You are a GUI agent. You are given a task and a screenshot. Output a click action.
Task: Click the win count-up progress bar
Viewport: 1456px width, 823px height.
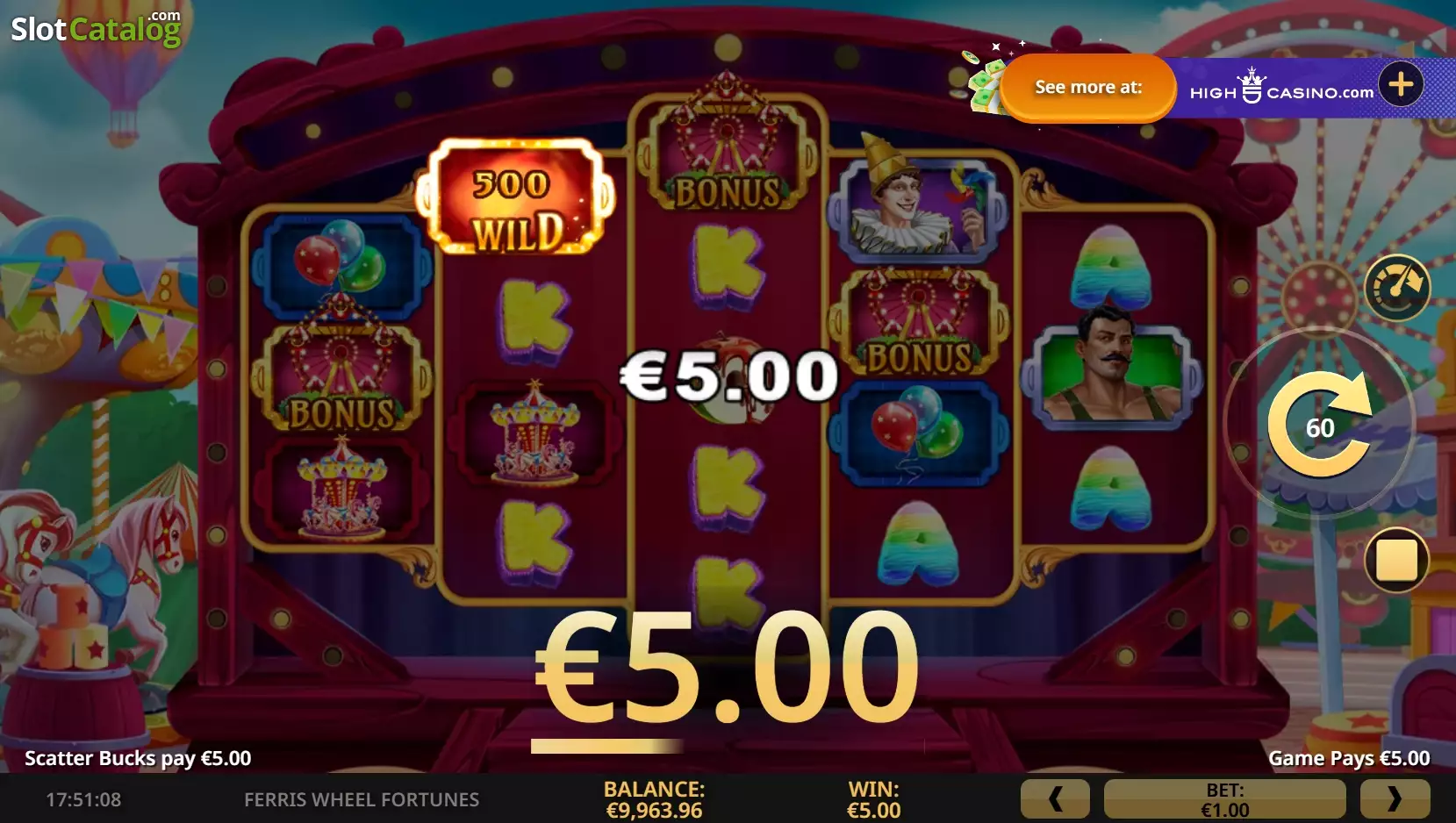607,746
